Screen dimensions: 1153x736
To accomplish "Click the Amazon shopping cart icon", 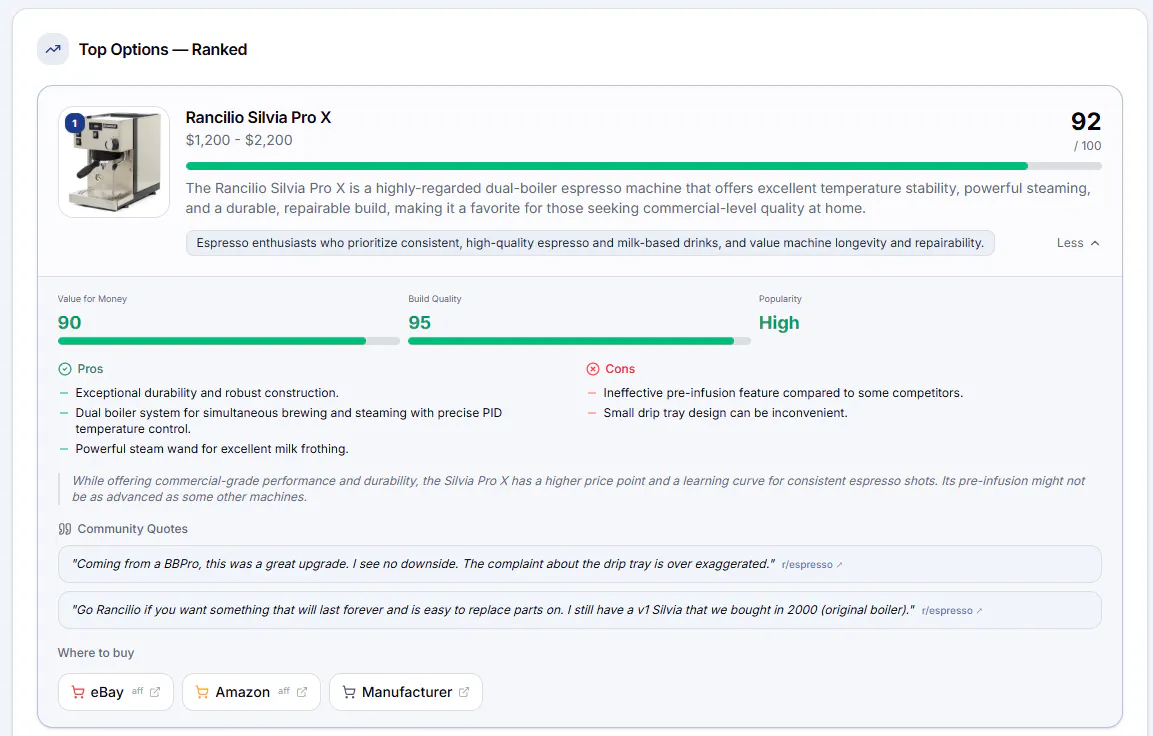I will coord(202,692).
